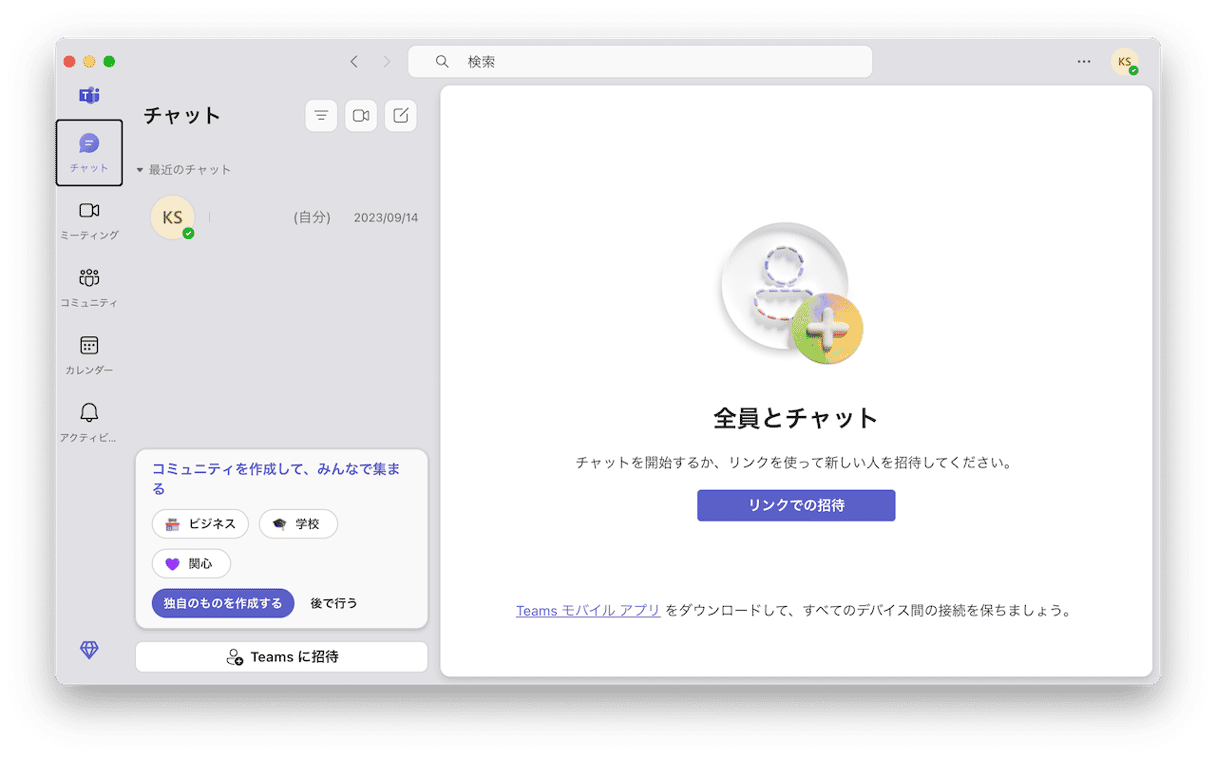Image resolution: width=1216 pixels, height=758 pixels.
Task: Click into the 検索 search field
Action: pyautogui.click(x=640, y=62)
